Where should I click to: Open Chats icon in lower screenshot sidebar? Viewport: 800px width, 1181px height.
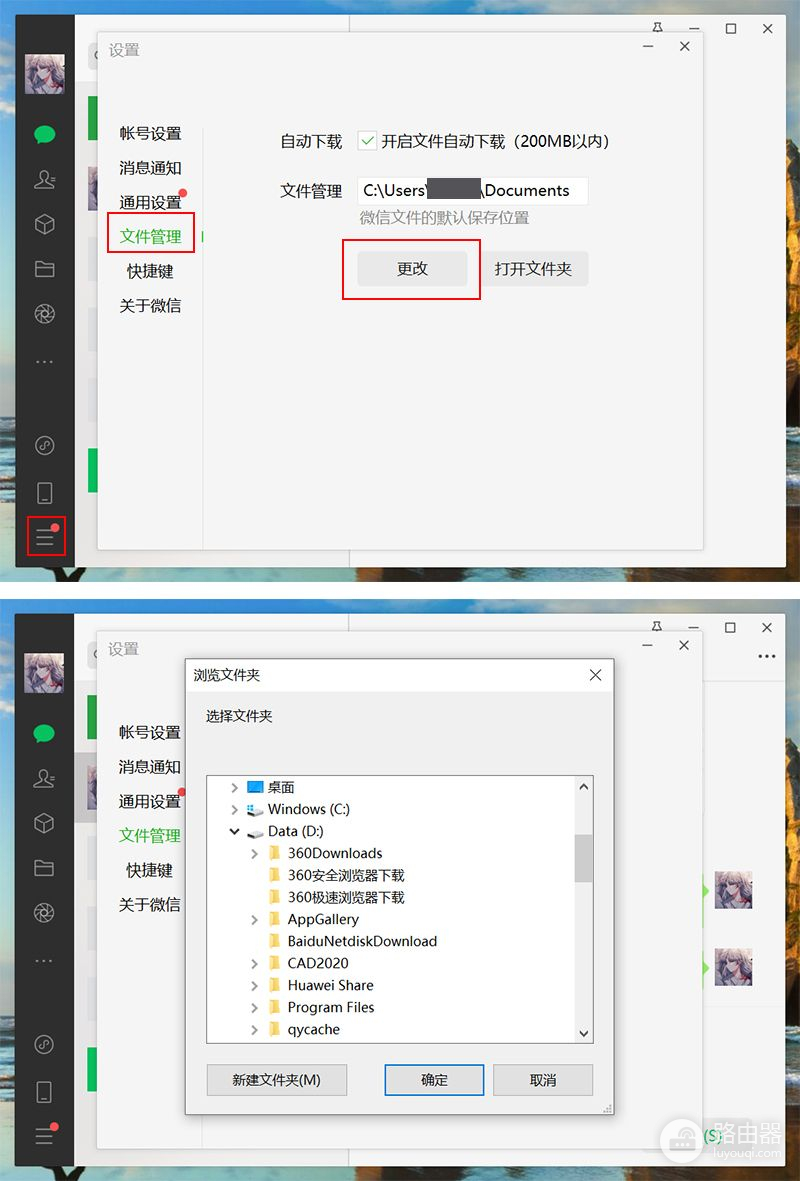(x=44, y=734)
